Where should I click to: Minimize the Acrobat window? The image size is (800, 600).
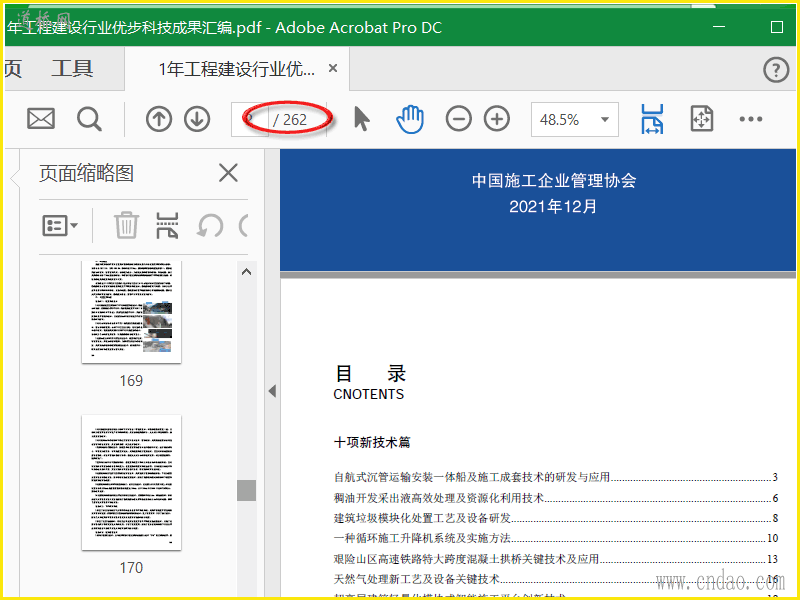719,27
